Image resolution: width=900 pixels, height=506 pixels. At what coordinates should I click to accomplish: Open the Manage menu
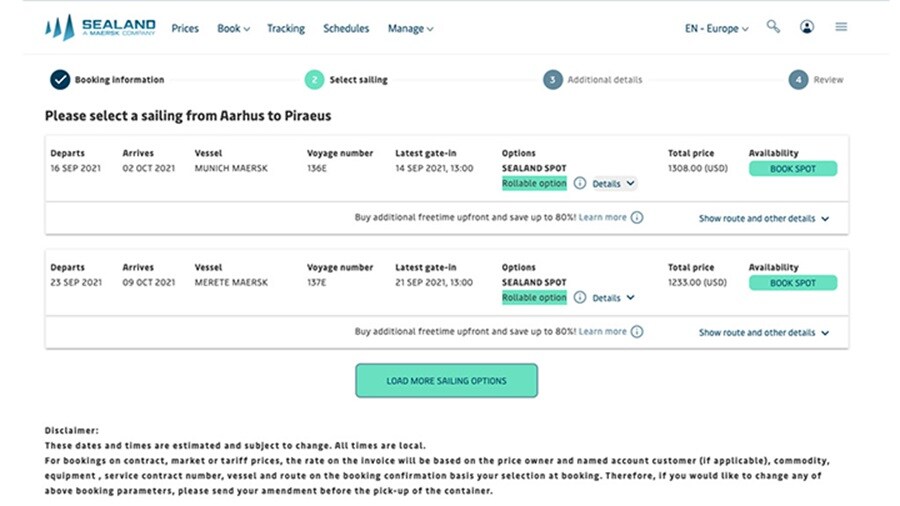pos(410,29)
